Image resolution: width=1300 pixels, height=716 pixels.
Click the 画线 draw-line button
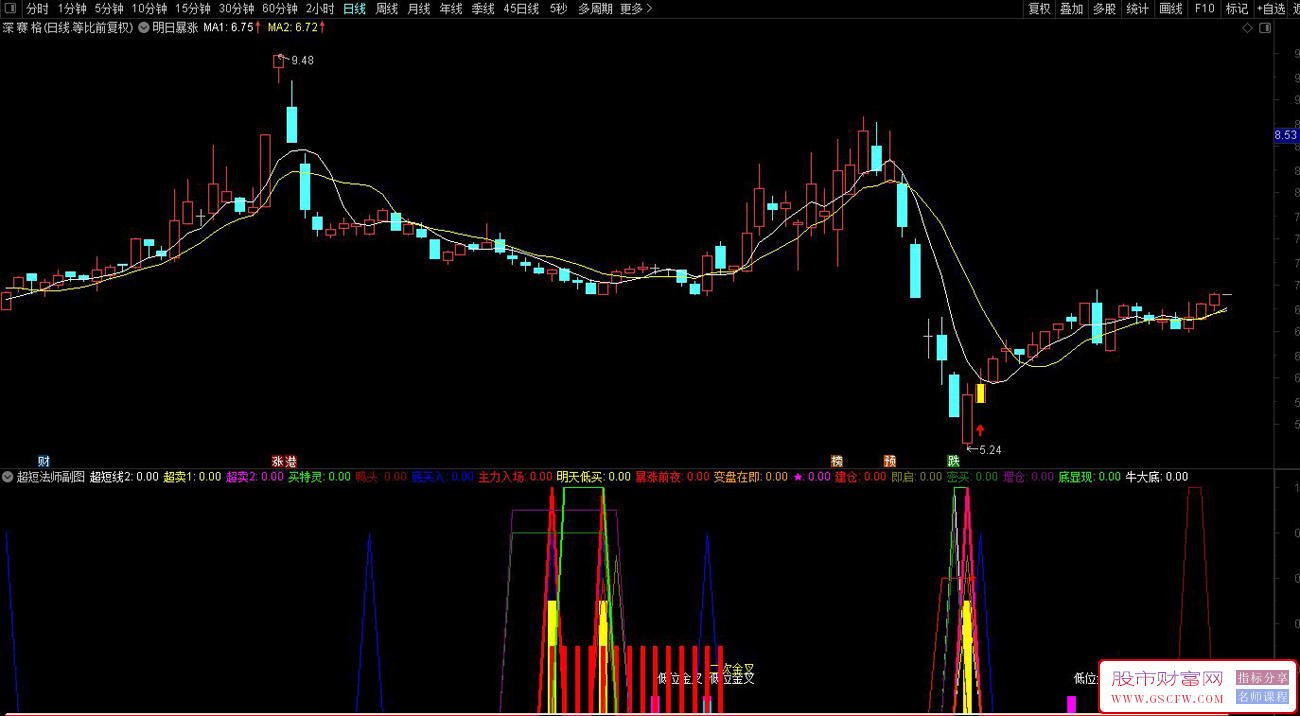tap(1171, 9)
